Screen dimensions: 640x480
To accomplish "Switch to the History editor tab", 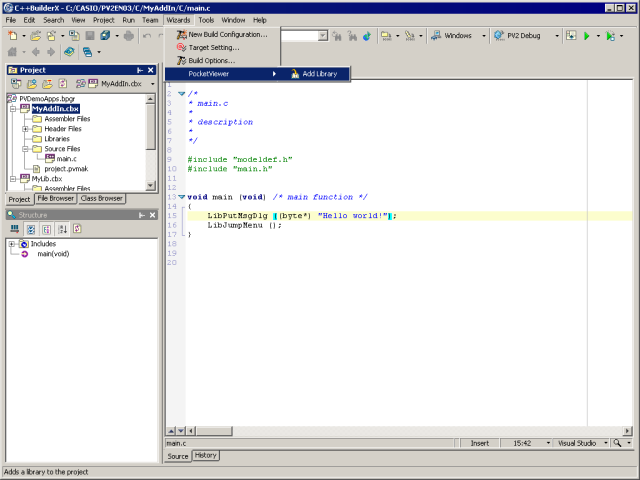I will (205, 455).
